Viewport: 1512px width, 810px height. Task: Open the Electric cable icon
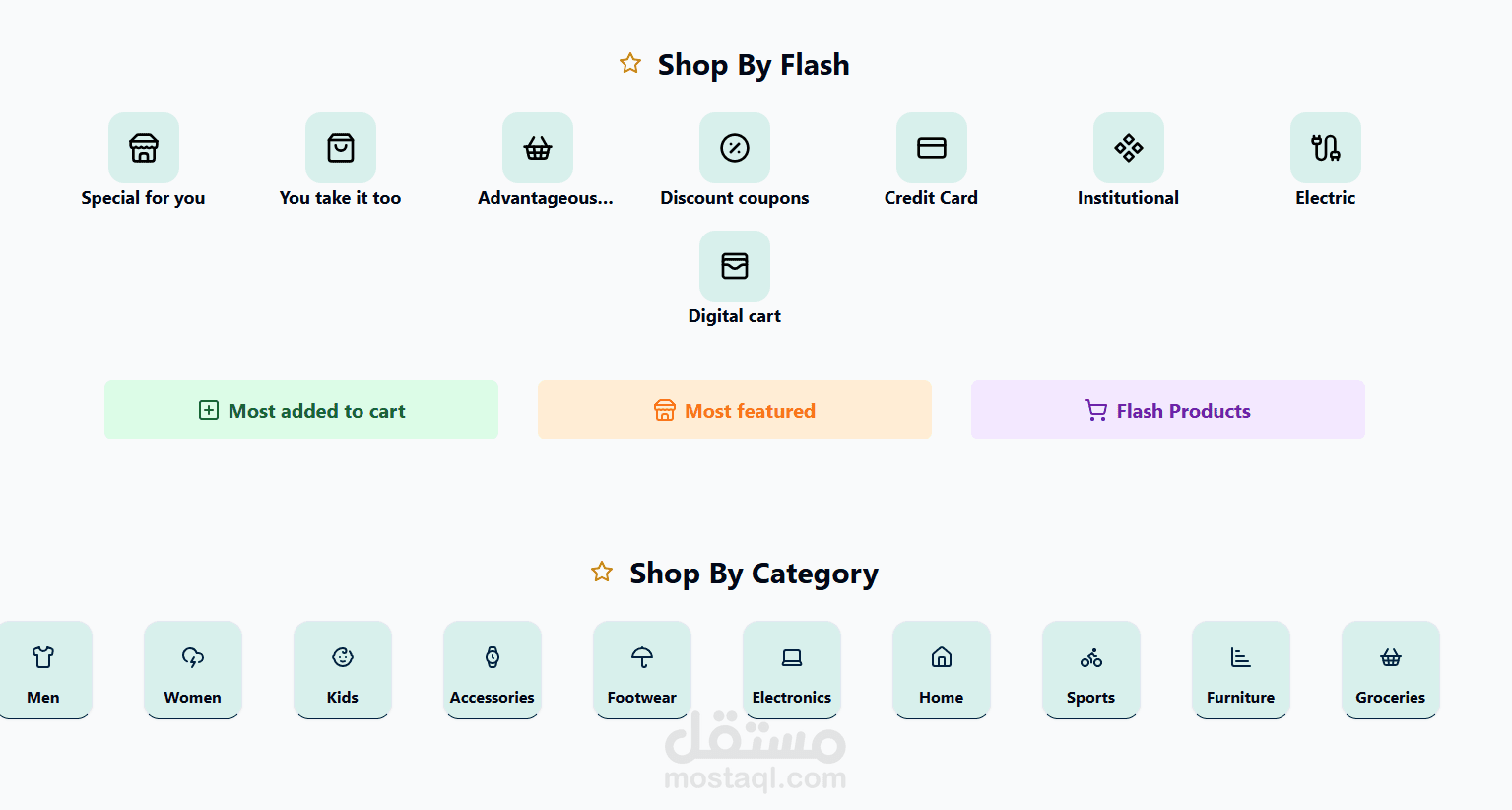1326,148
